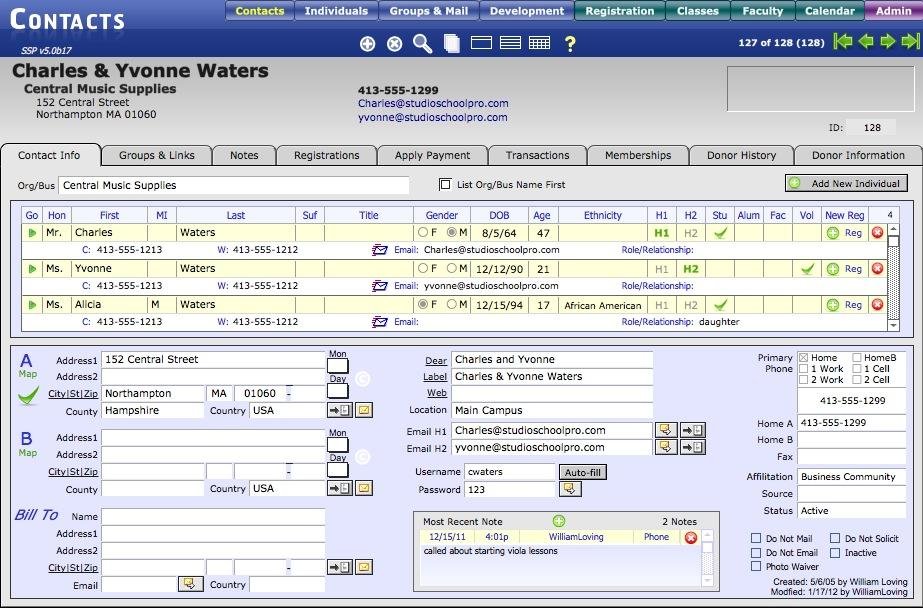Go to next record green arrow
The image size is (923, 608).
(x=888, y=41)
